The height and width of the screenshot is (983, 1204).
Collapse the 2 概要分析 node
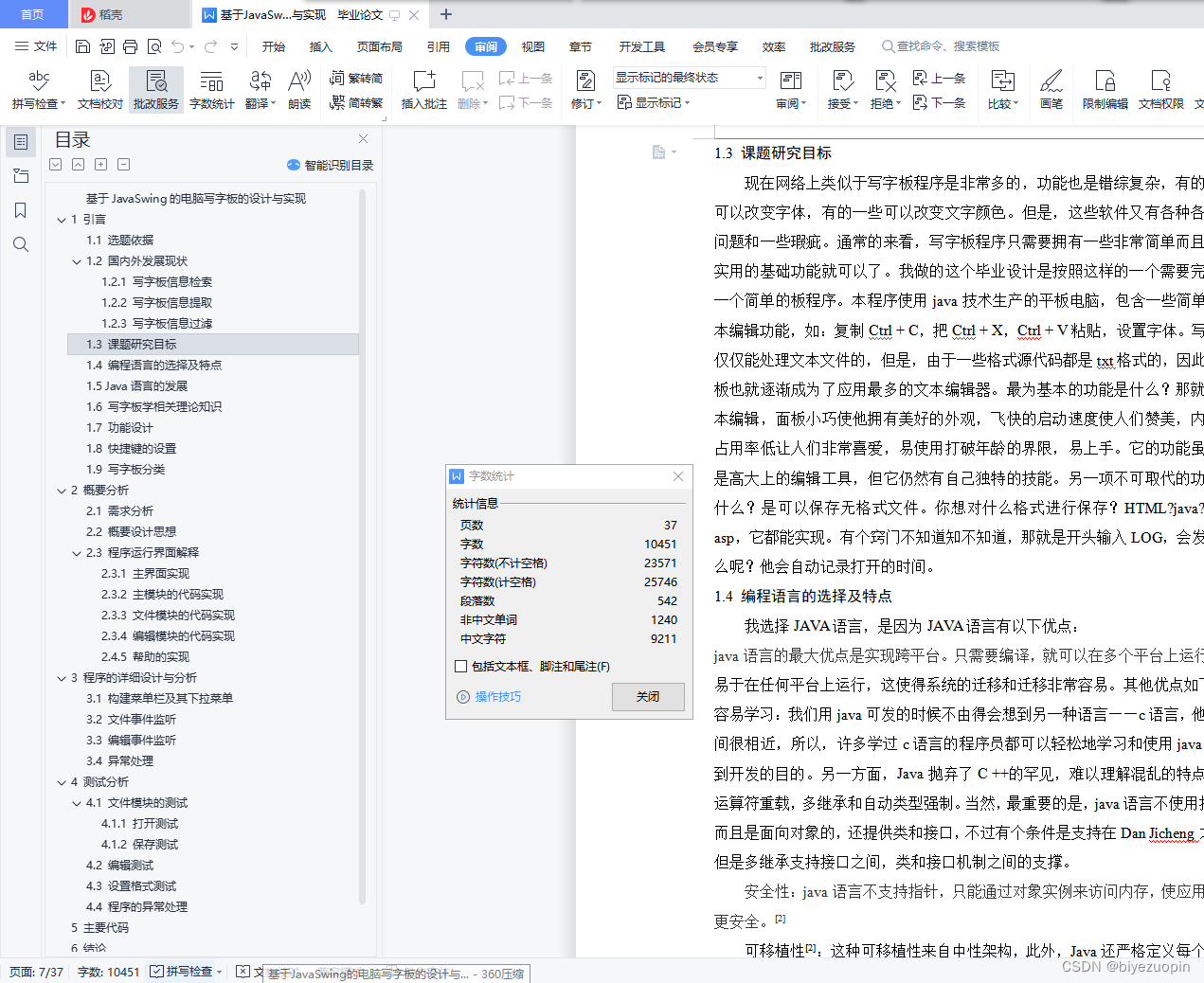click(62, 491)
